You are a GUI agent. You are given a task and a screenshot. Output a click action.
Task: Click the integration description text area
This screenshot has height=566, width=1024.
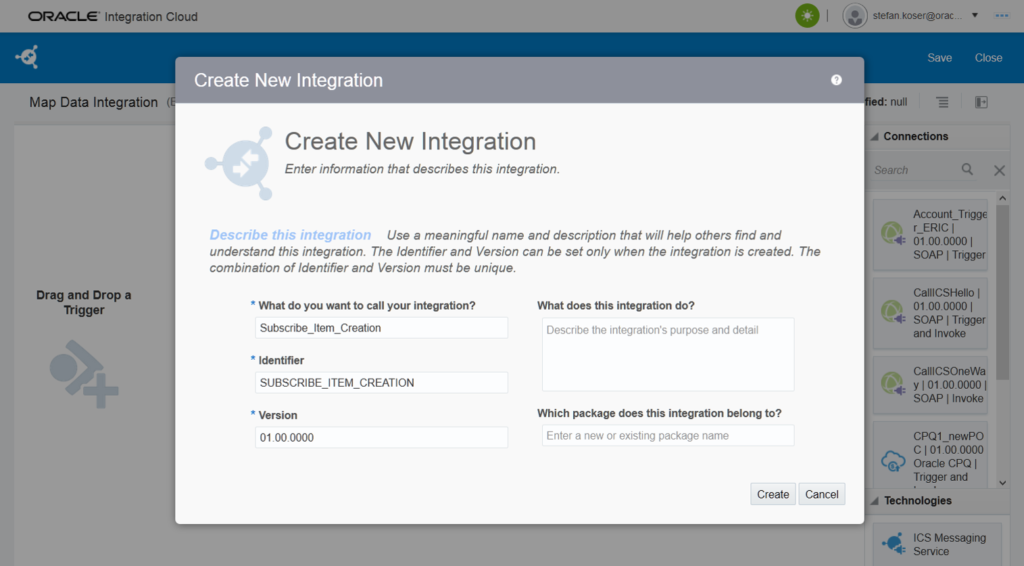click(668, 354)
